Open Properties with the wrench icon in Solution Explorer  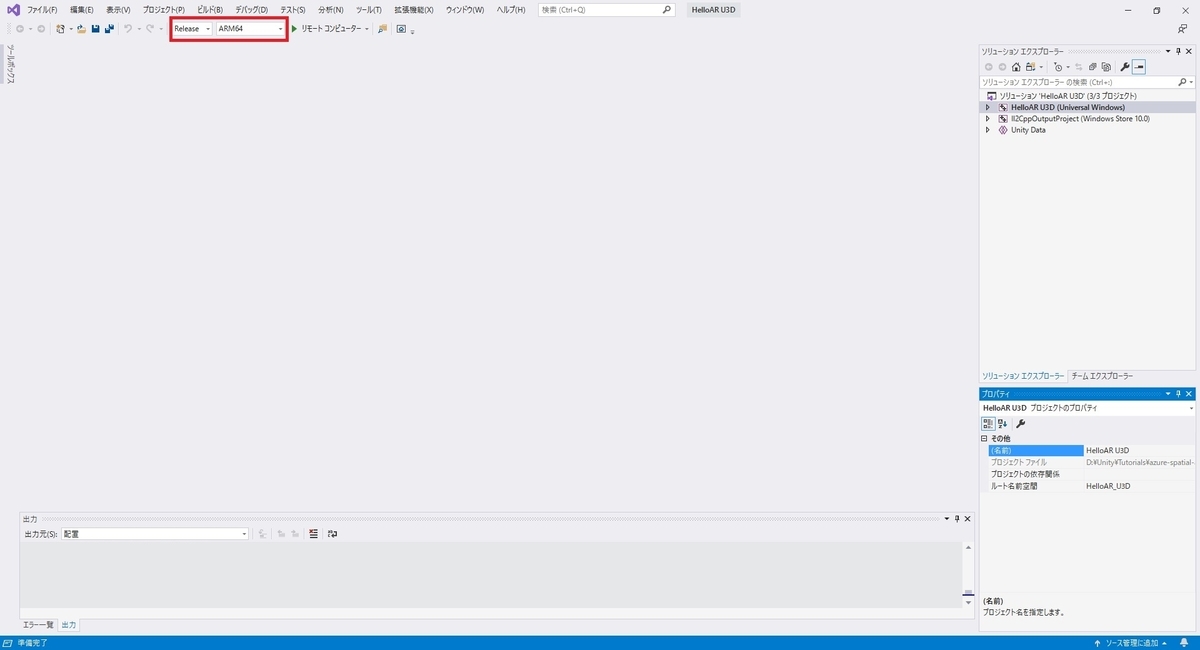click(1124, 67)
